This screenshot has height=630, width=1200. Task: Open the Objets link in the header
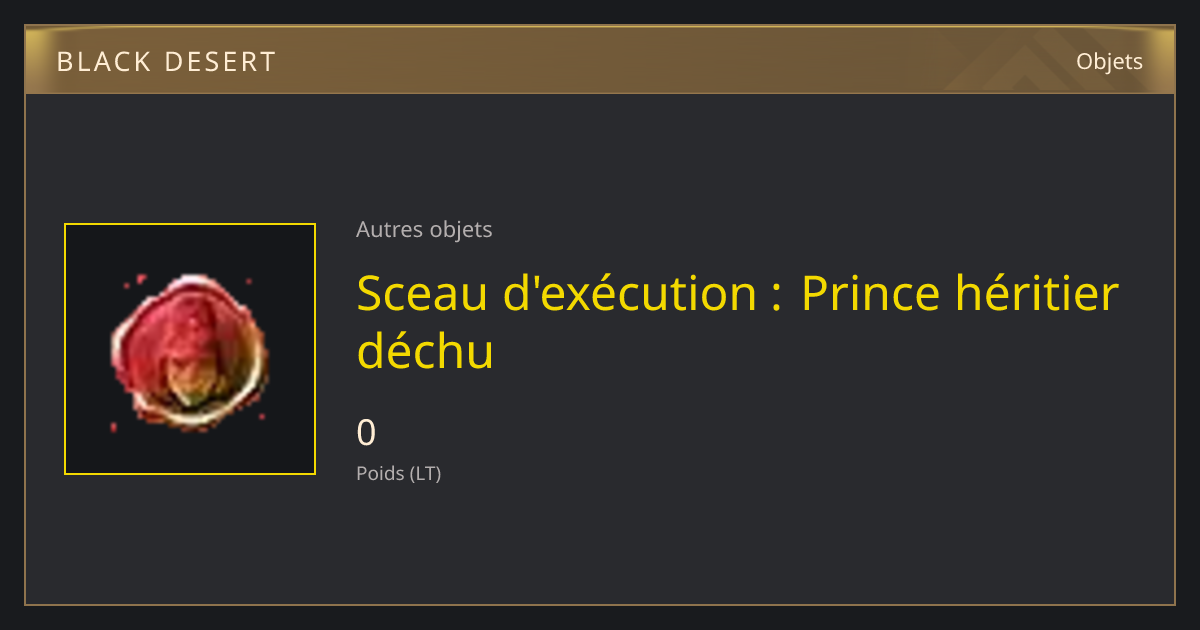click(1109, 61)
